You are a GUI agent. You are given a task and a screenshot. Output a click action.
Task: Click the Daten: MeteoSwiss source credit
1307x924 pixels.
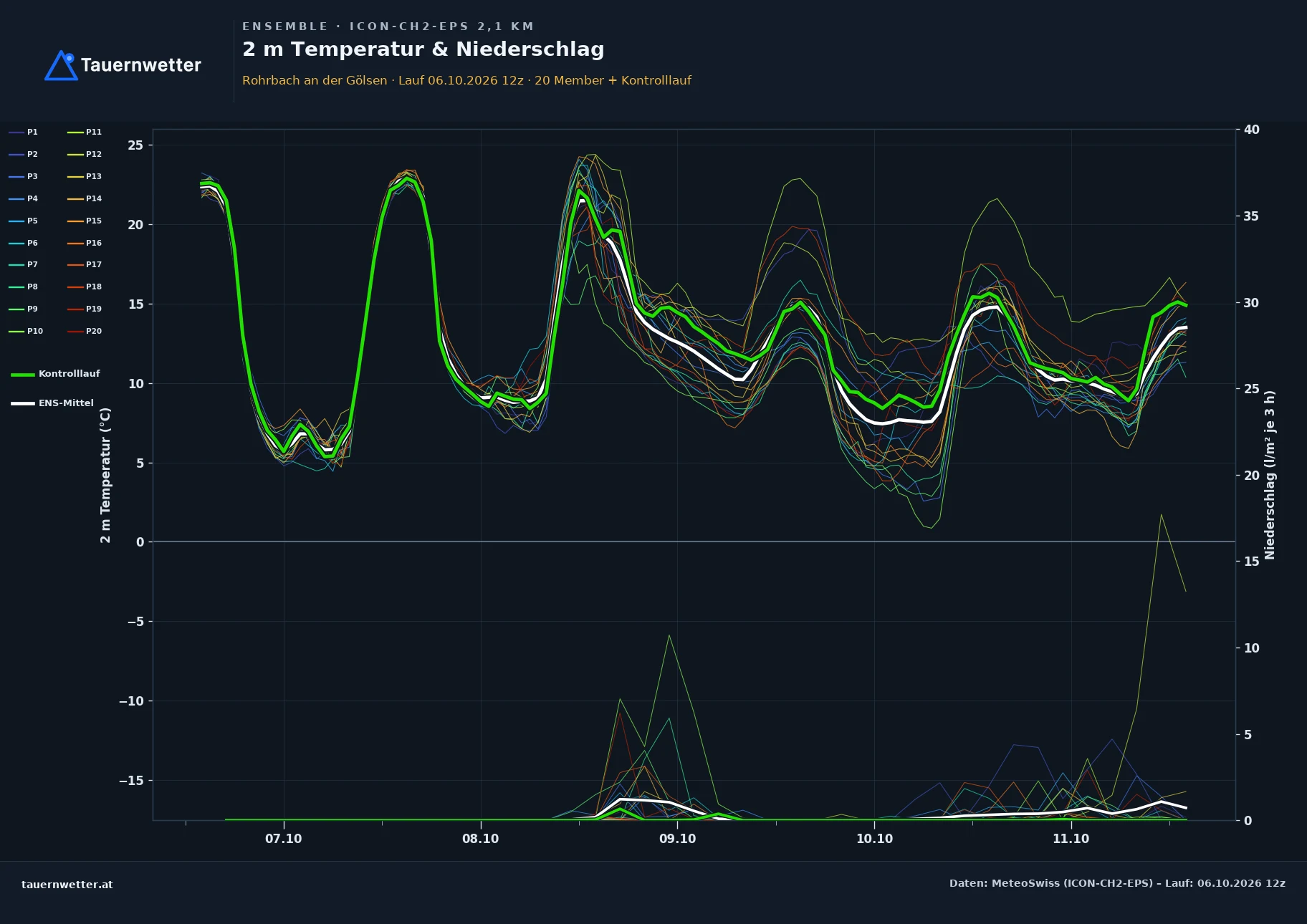(x=1117, y=883)
